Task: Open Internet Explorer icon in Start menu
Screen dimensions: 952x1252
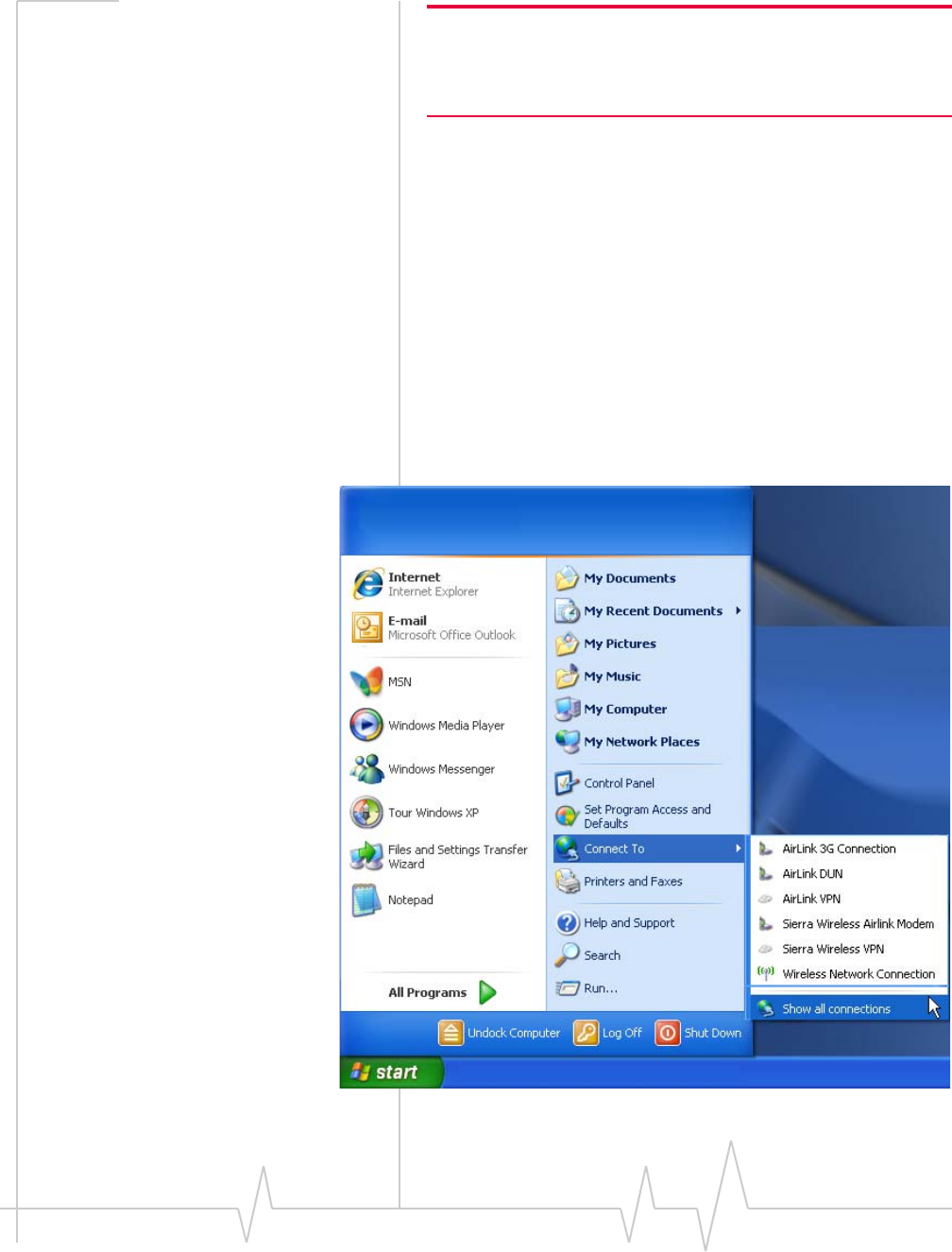Action: click(x=367, y=584)
